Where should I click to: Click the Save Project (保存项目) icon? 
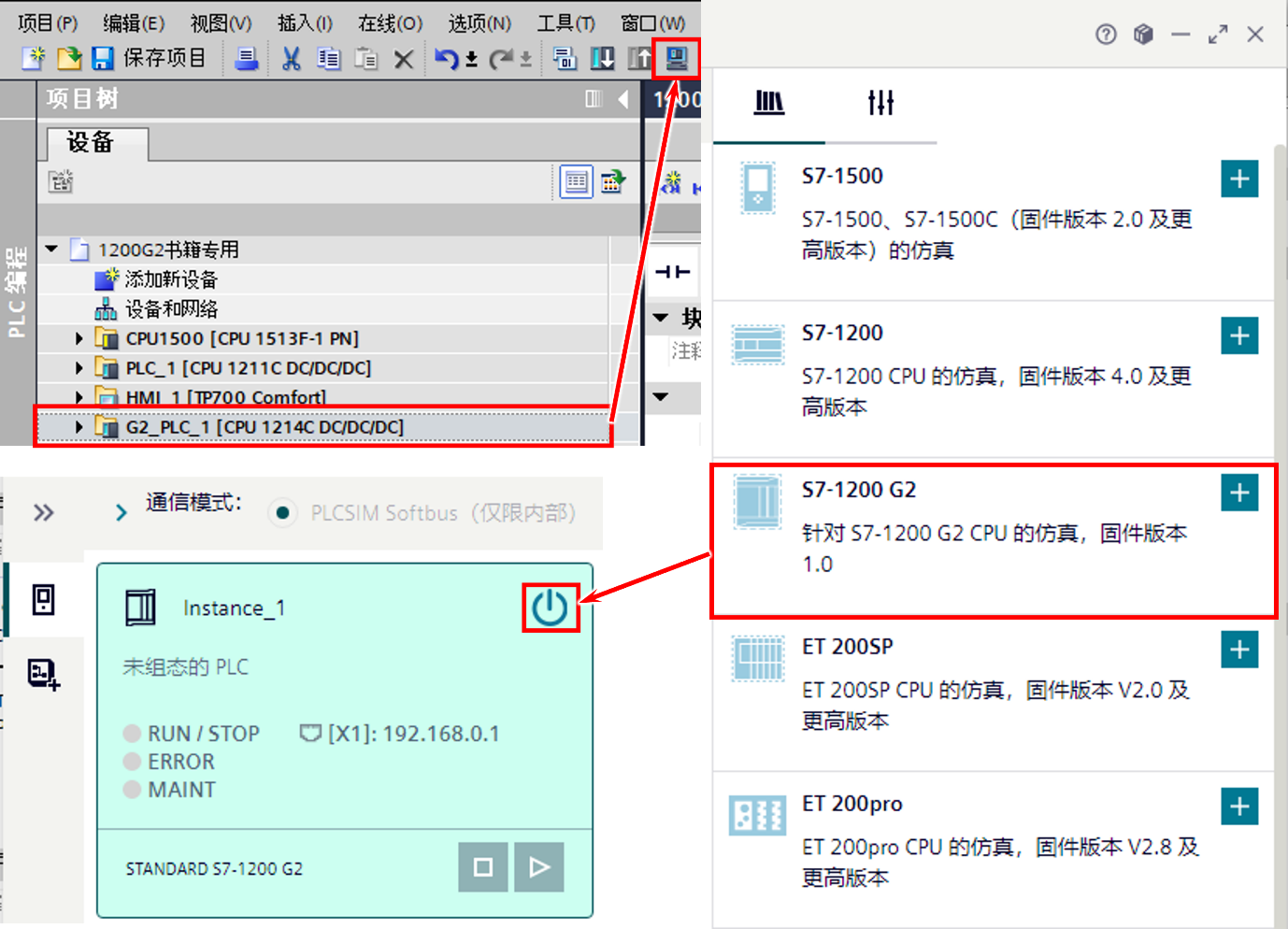point(102,58)
